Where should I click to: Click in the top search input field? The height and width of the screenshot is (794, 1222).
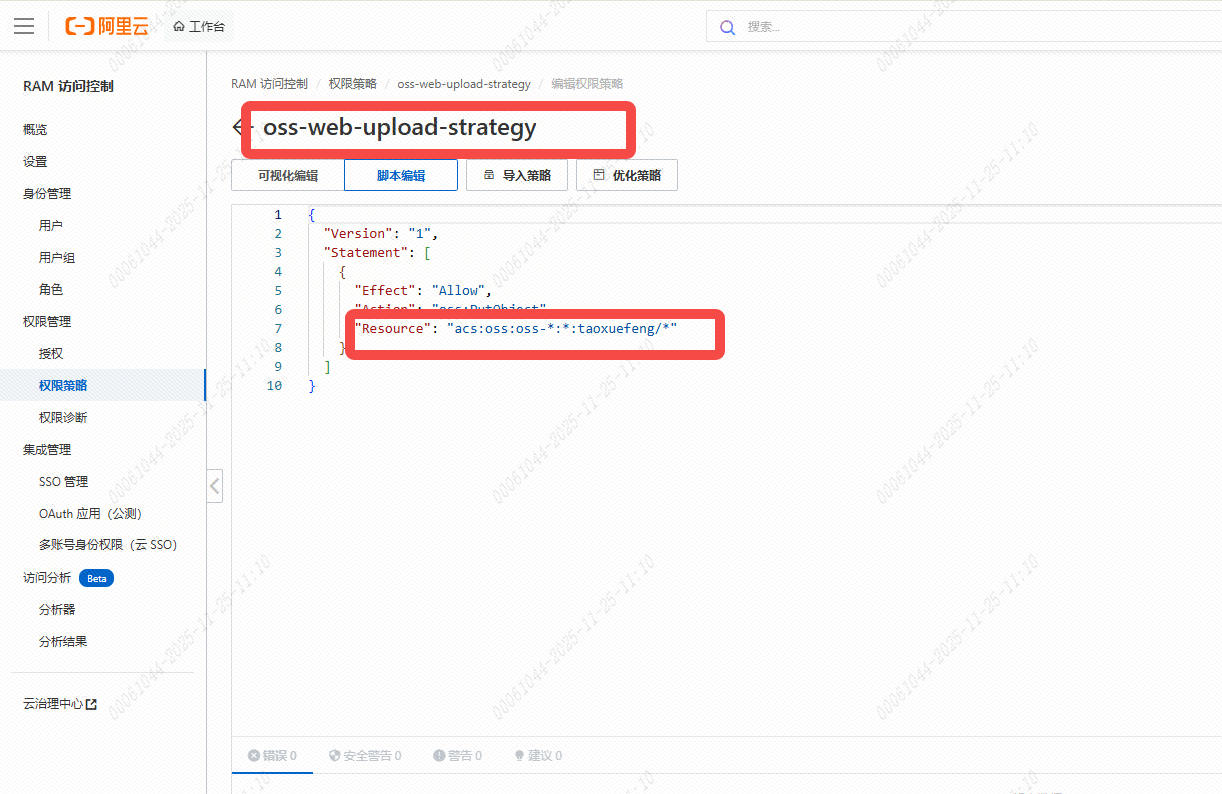(960, 27)
